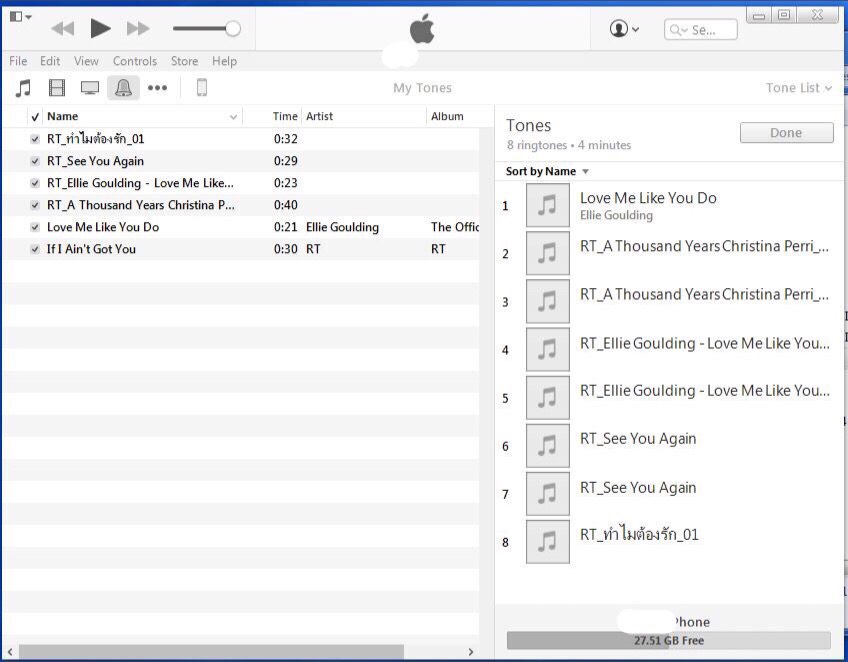
Task: Open the TV Shows library icon
Action: (90, 88)
